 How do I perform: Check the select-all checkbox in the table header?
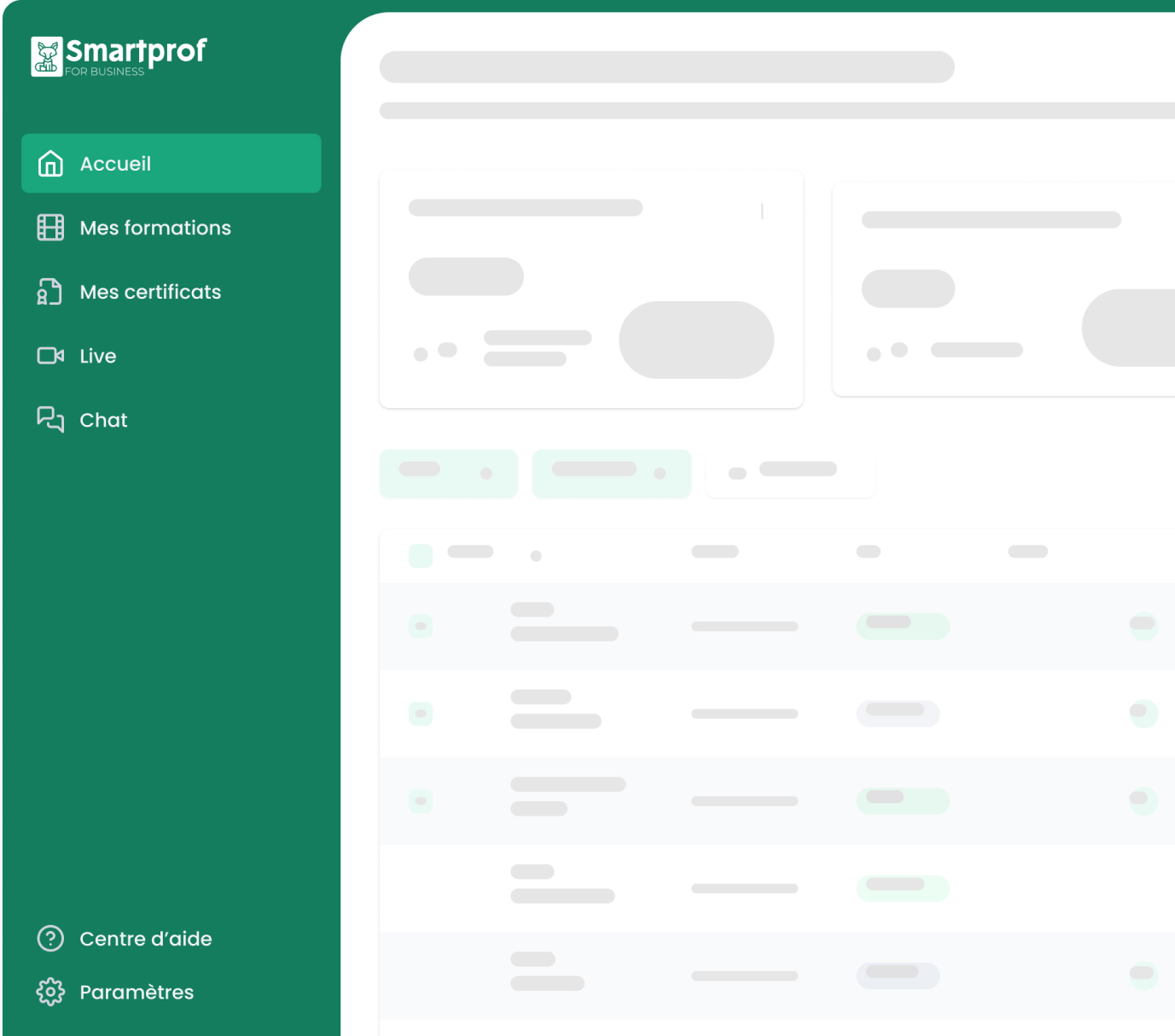coord(420,554)
